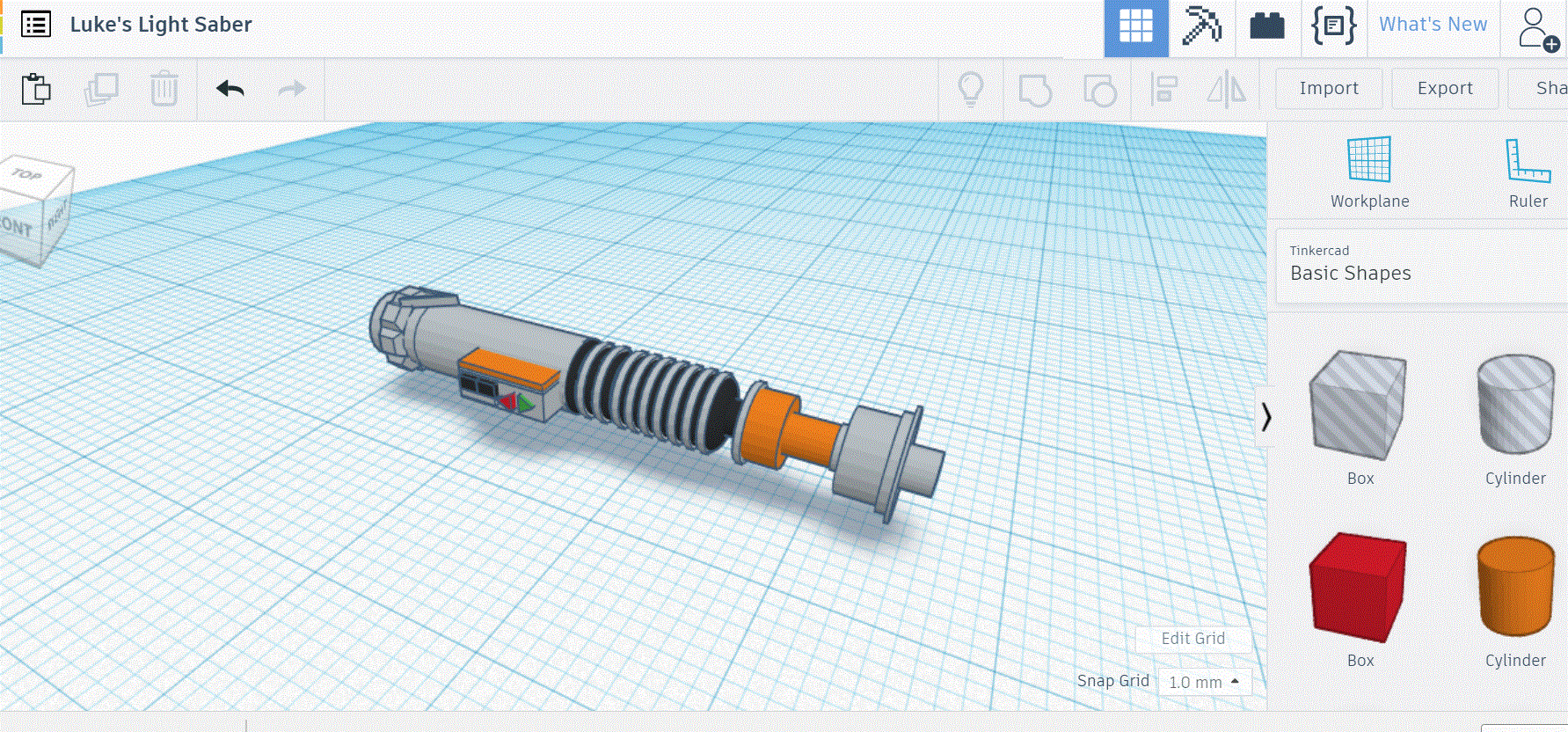Open the Basic Shapes category dropdown
The height and width of the screenshot is (732, 1568).
[1421, 266]
